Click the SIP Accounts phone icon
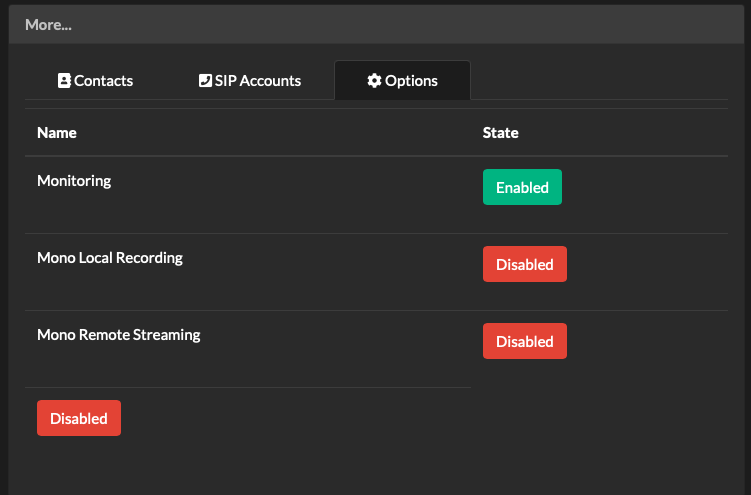751x495 pixels. tap(205, 81)
